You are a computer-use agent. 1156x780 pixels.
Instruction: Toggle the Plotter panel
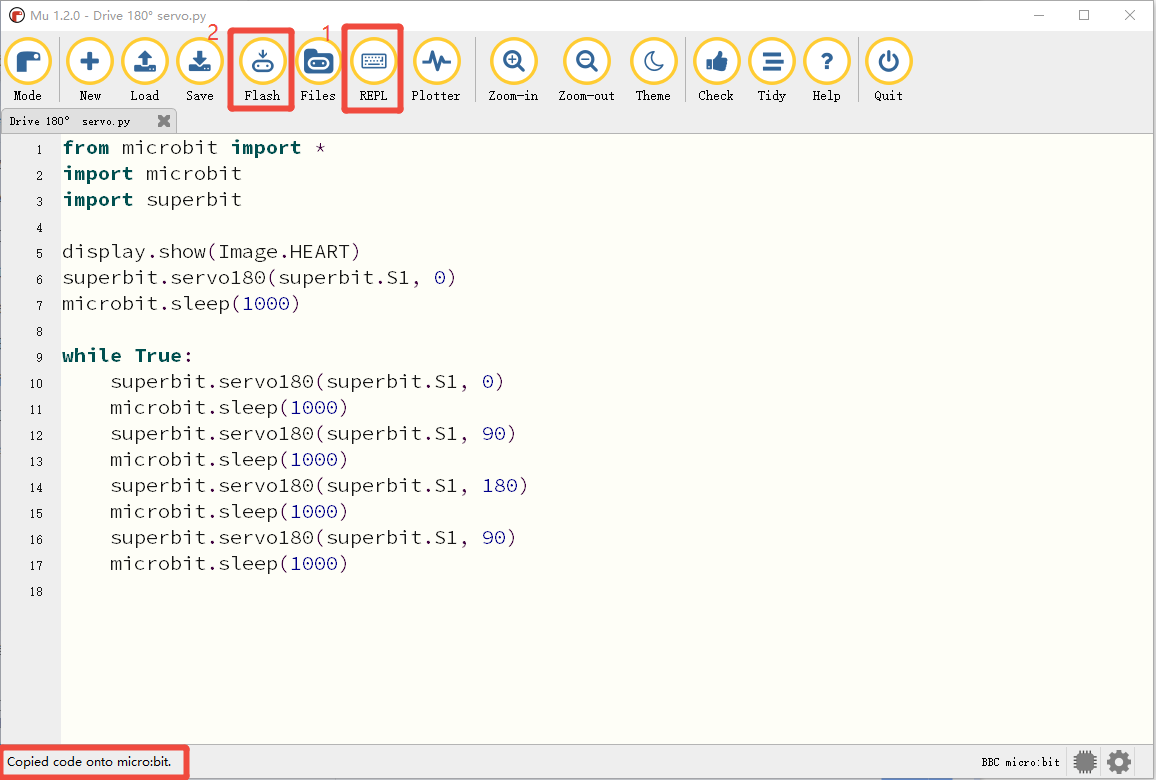point(436,71)
